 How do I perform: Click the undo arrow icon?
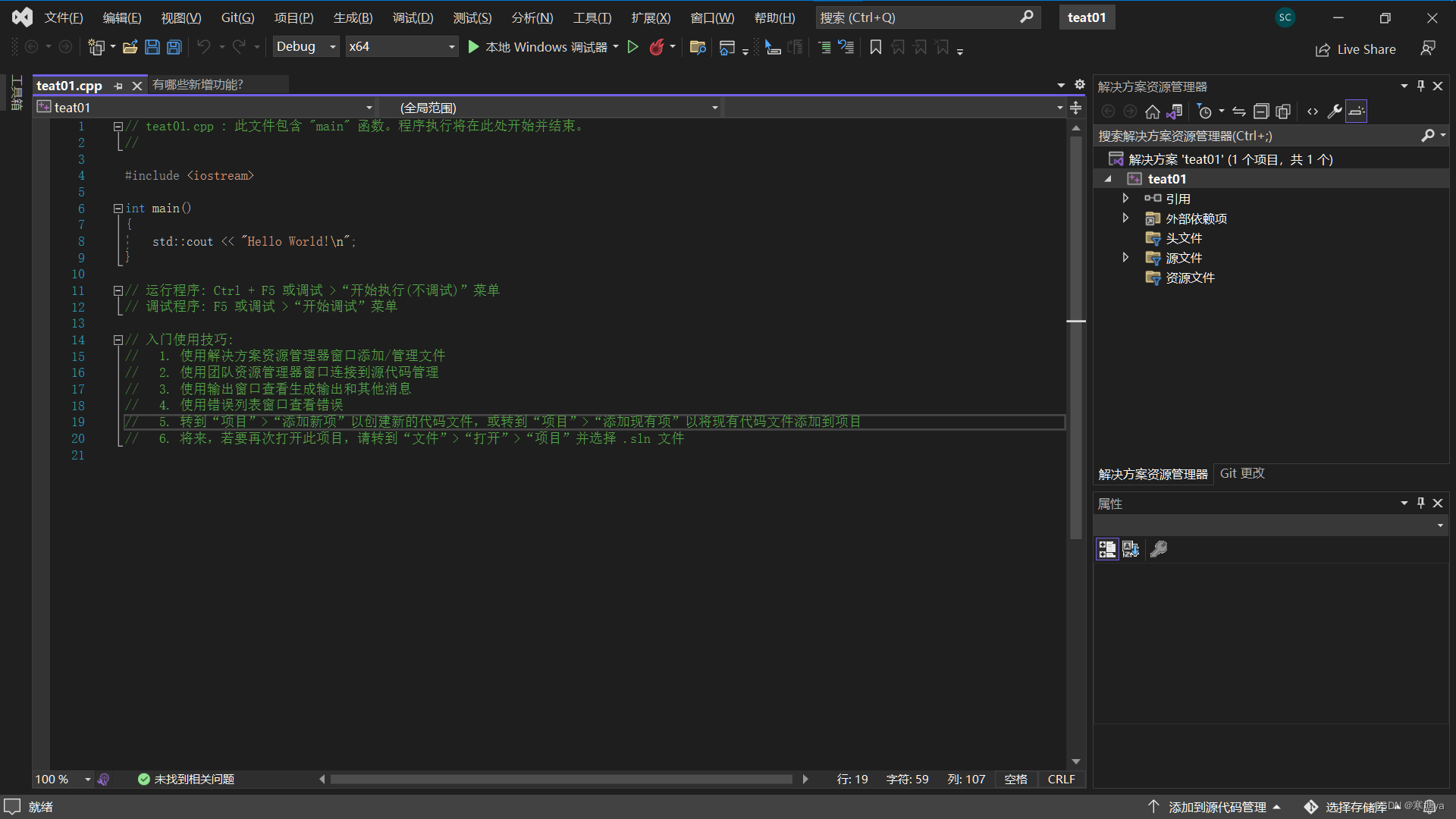pyautogui.click(x=204, y=48)
